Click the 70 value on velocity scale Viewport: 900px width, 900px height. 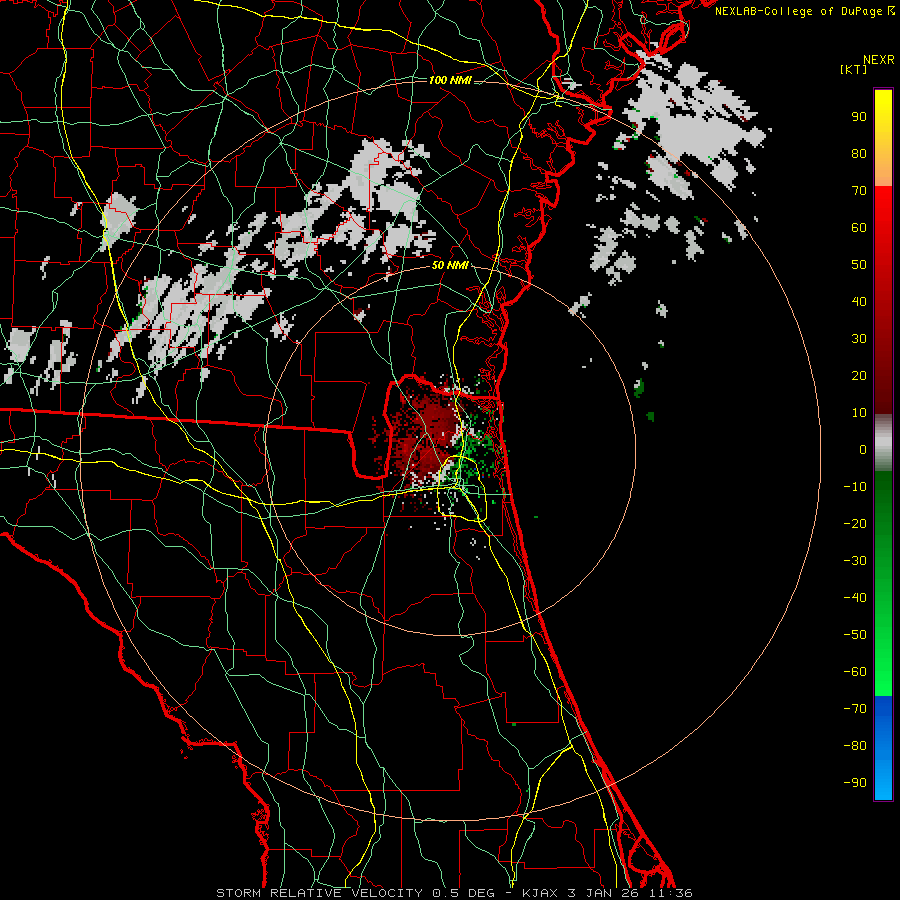tap(859, 191)
